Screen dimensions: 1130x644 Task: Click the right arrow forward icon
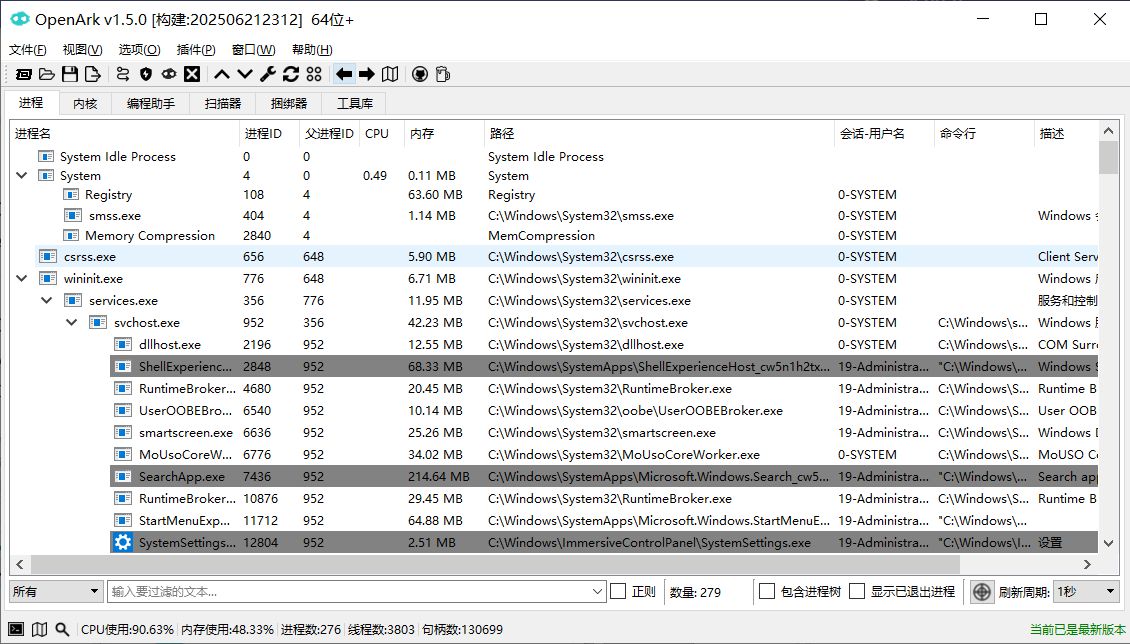(x=367, y=74)
